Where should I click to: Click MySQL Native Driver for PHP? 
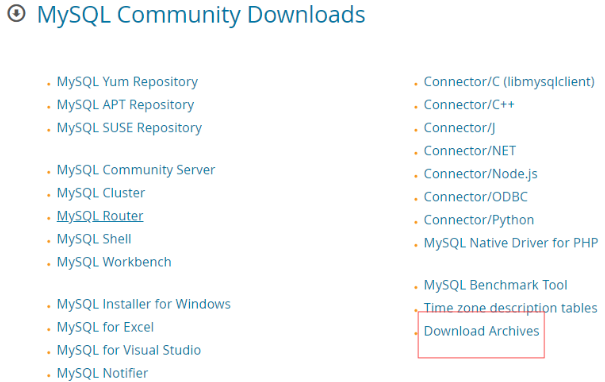click(511, 243)
